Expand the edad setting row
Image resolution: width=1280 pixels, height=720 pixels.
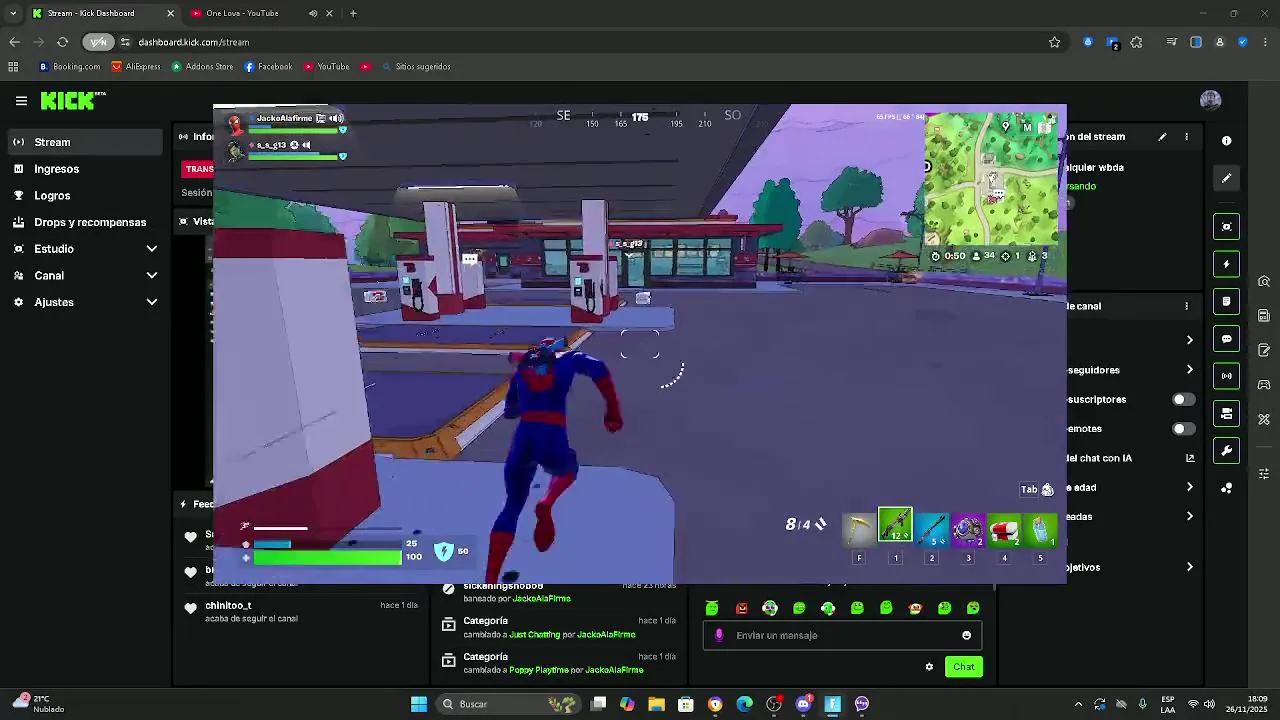pyautogui.click(x=1189, y=487)
